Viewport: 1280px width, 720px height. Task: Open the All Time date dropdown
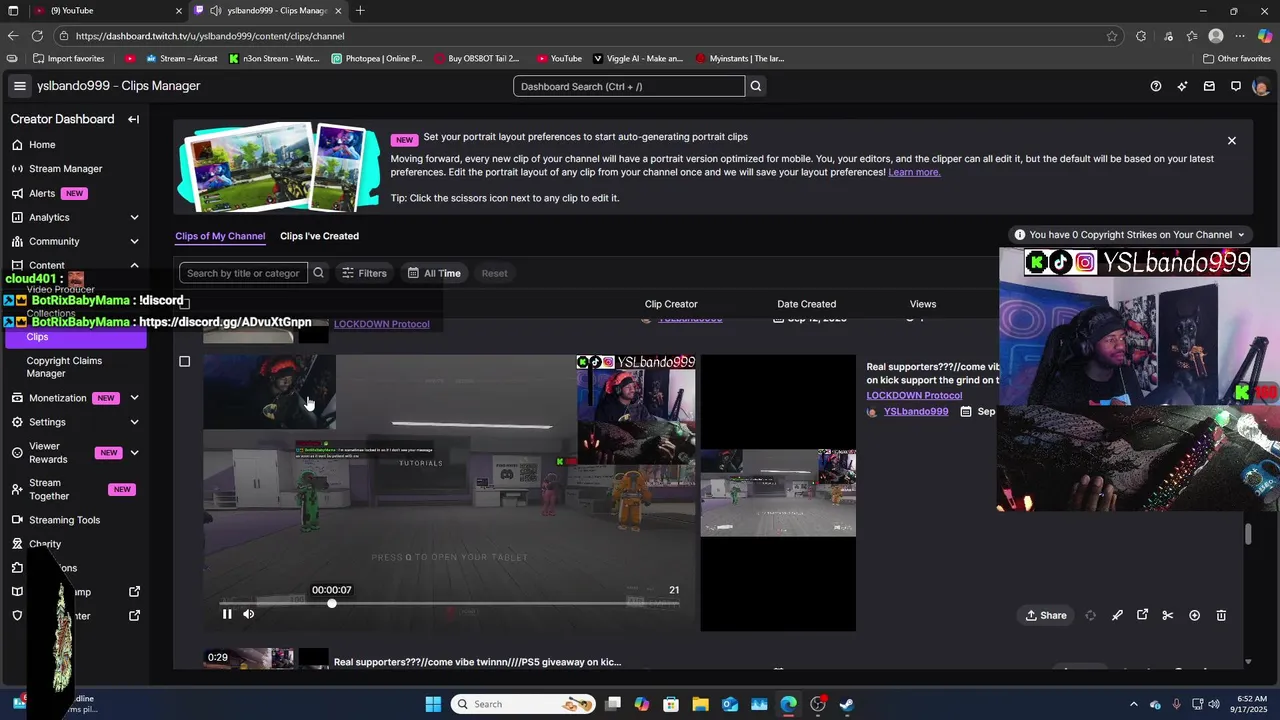tap(434, 273)
